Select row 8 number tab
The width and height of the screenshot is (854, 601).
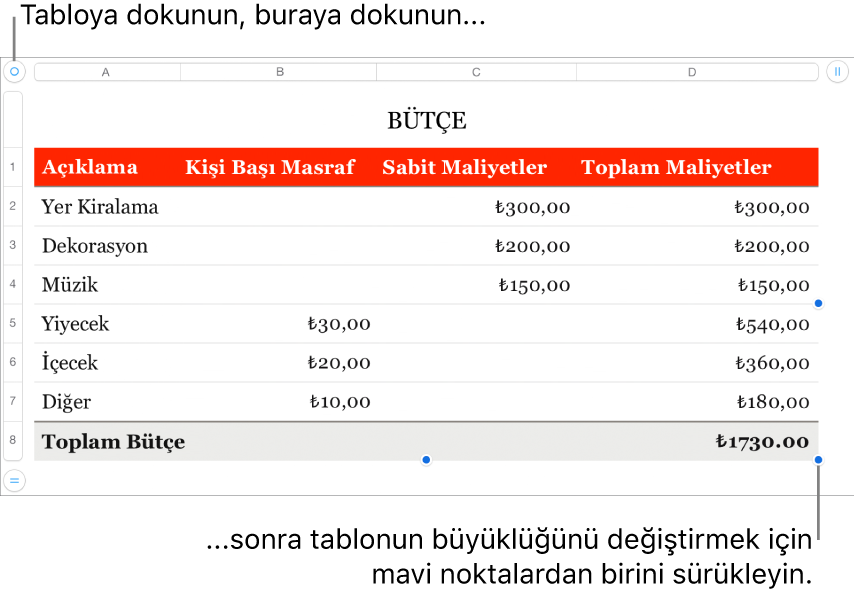click(x=13, y=441)
